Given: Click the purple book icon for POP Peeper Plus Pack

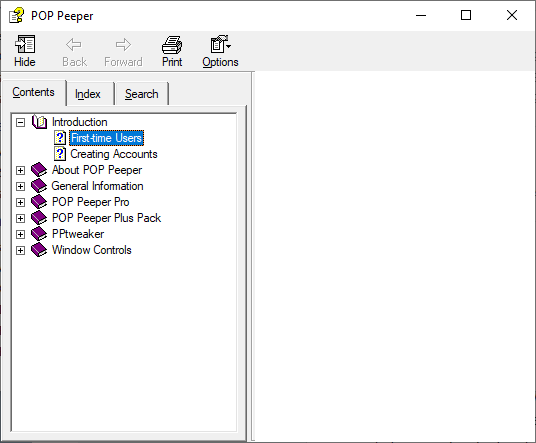Looking at the screenshot, I should click(39, 218).
